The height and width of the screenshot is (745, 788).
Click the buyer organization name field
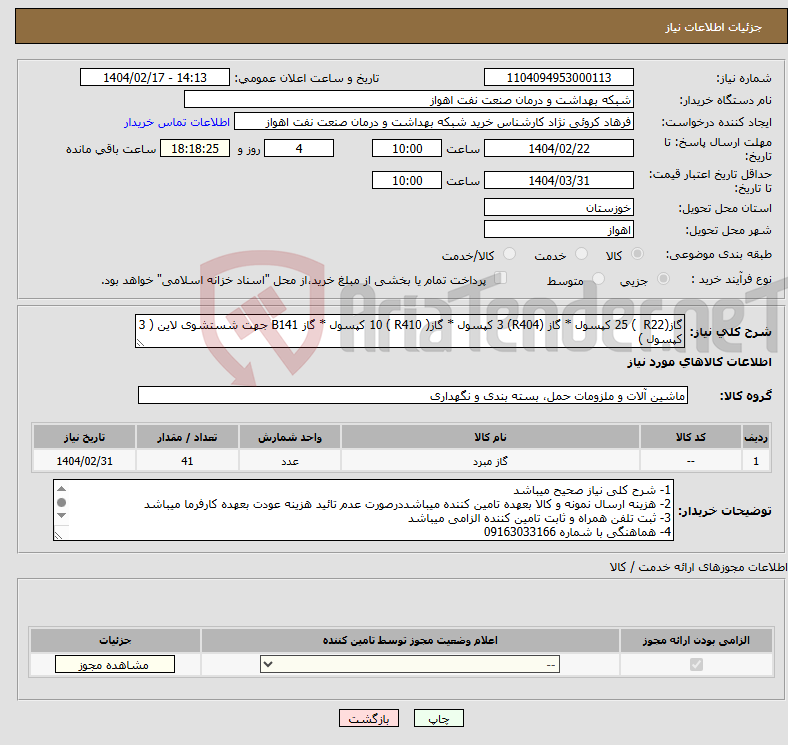409,100
